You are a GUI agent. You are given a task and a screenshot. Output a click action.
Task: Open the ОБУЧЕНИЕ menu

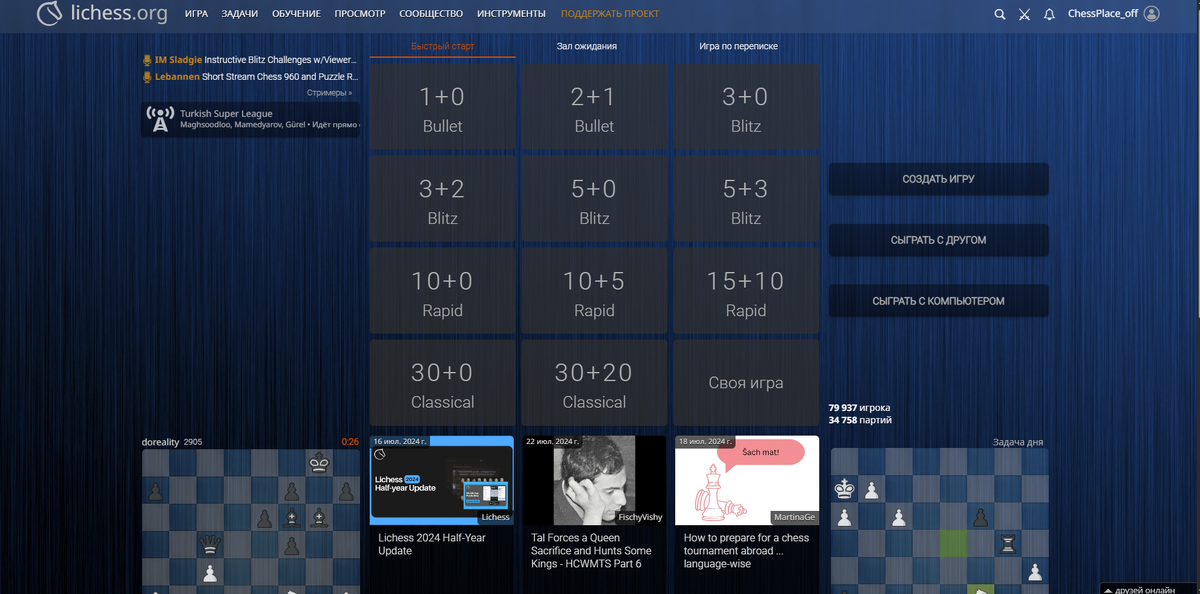tap(296, 14)
